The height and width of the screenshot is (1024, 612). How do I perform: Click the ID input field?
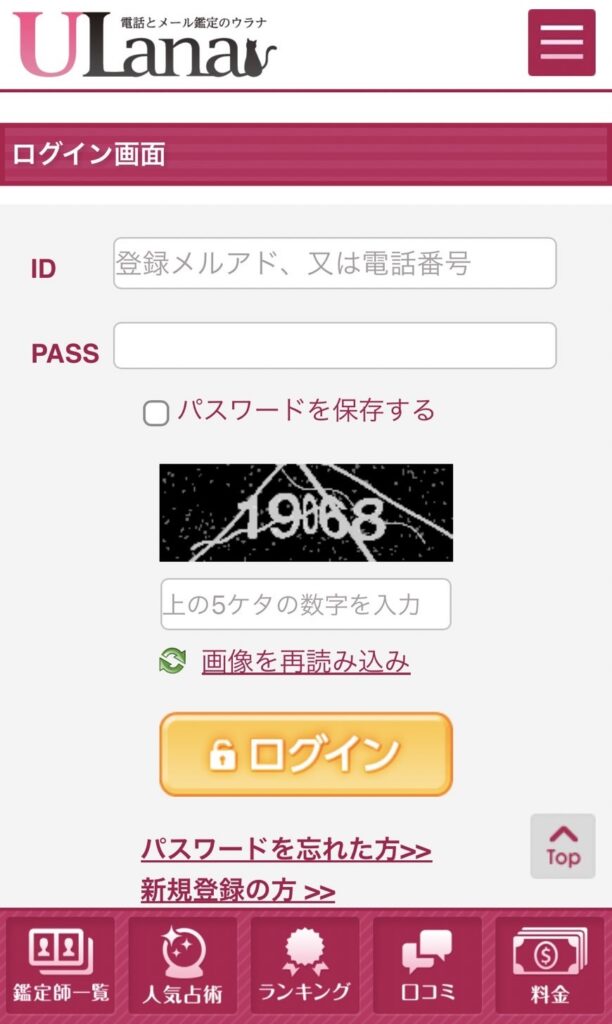click(x=334, y=264)
